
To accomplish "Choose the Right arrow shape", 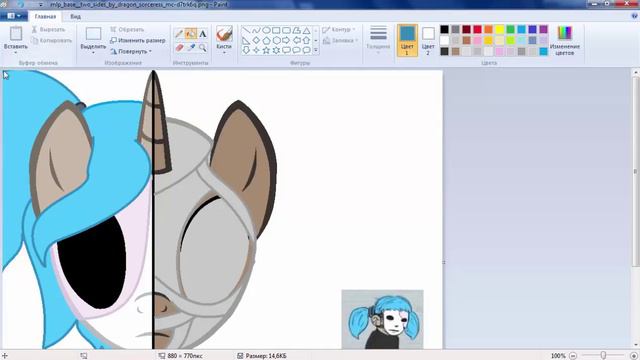I will click(x=286, y=40).
